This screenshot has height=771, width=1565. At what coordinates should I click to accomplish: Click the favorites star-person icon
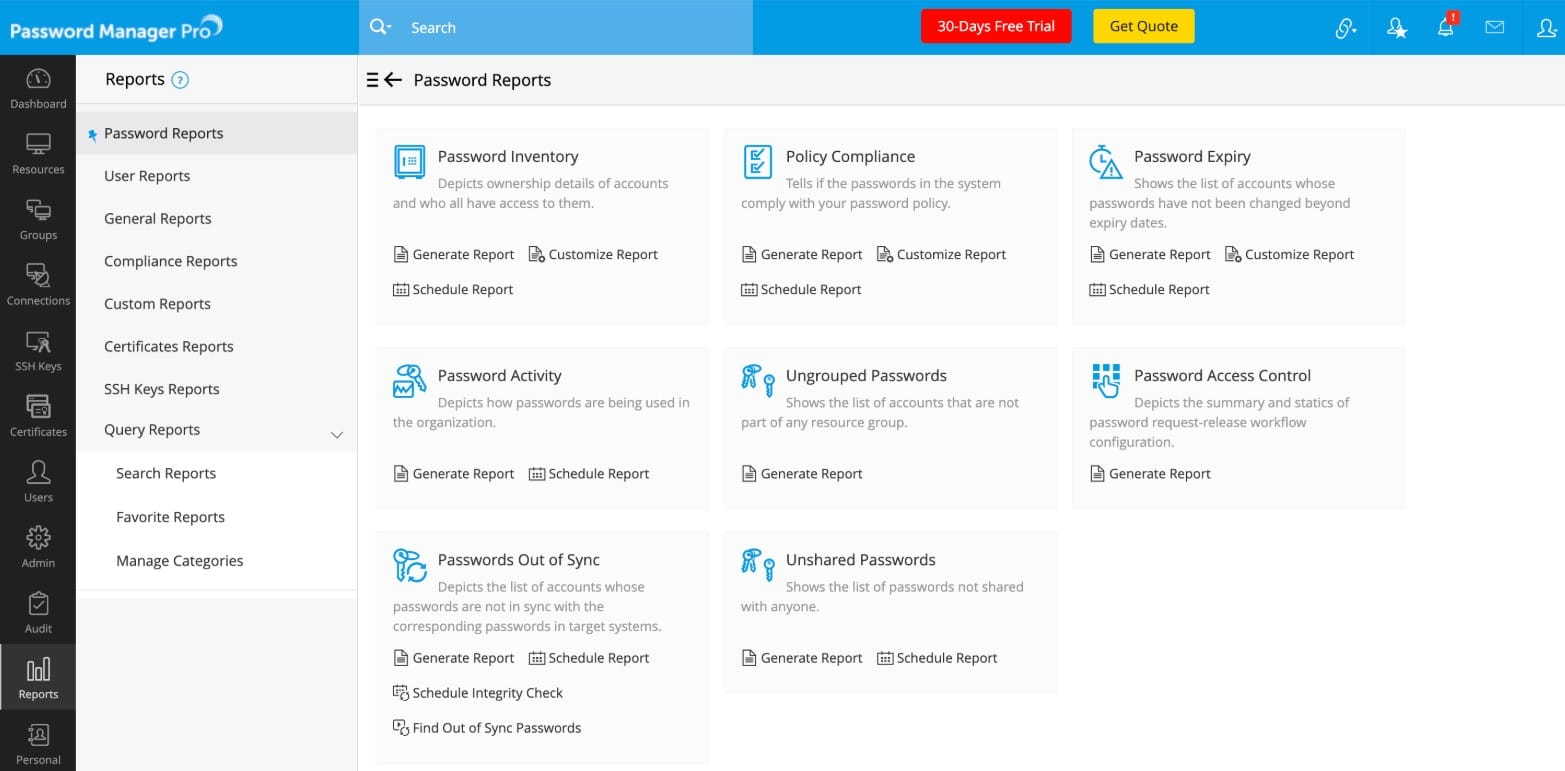pos(1397,28)
